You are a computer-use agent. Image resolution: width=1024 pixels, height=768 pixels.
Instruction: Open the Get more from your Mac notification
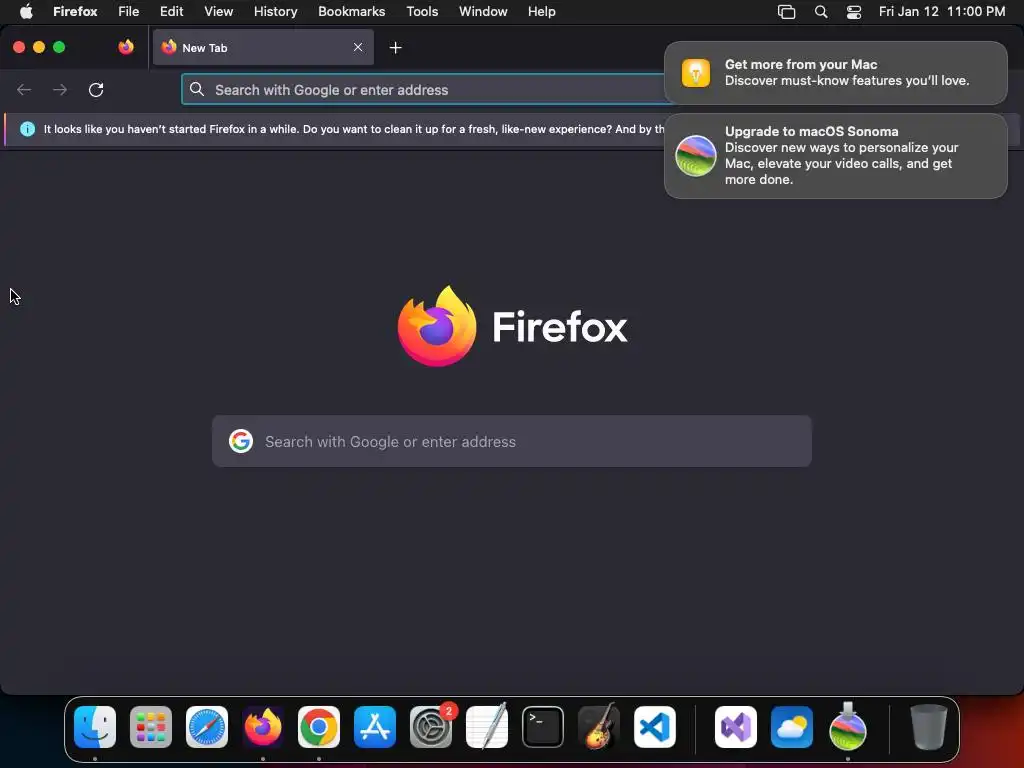[836, 72]
